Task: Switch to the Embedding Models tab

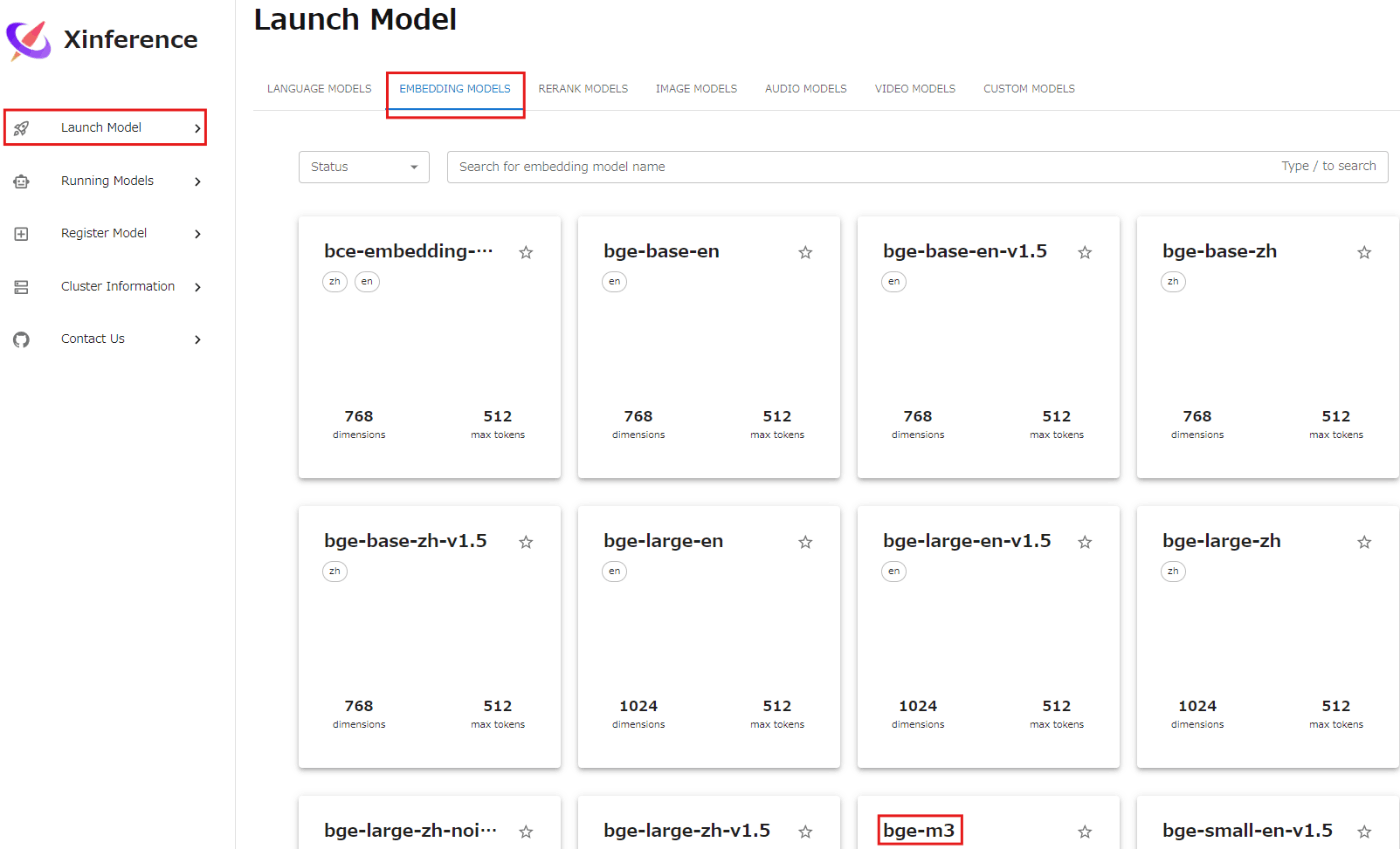Action: click(455, 89)
